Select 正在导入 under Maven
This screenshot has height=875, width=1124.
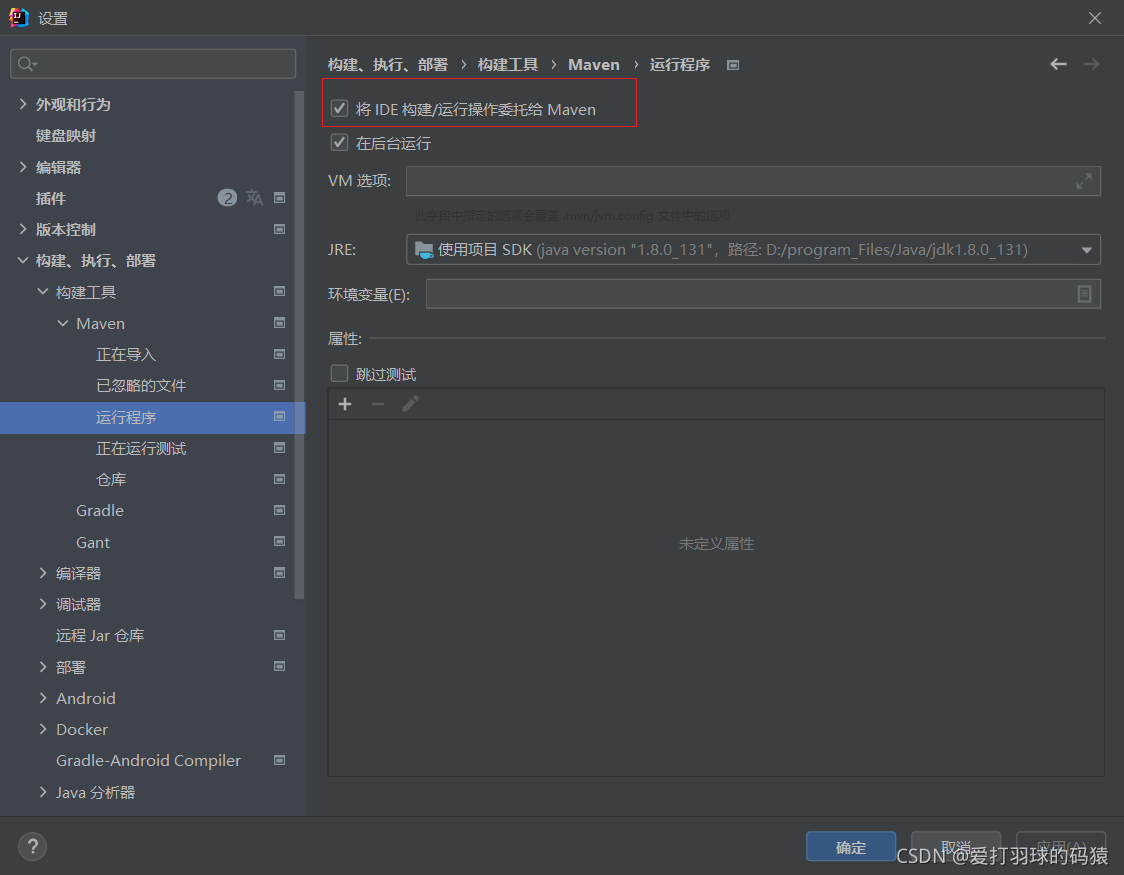coord(126,354)
